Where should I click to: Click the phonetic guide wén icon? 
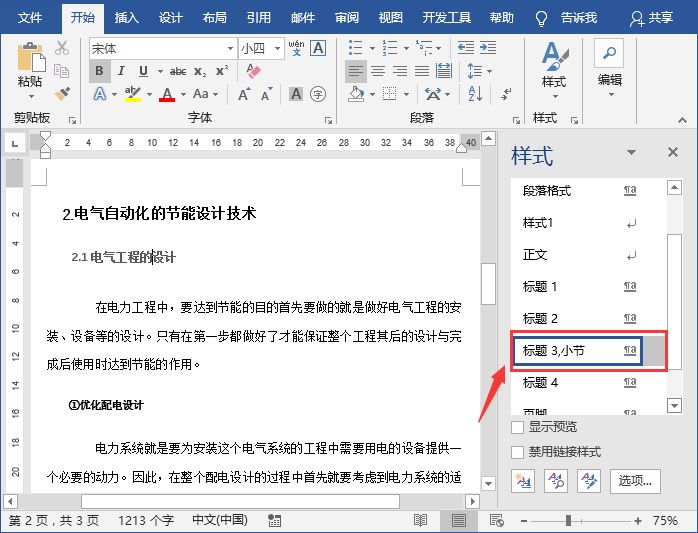tap(296, 48)
